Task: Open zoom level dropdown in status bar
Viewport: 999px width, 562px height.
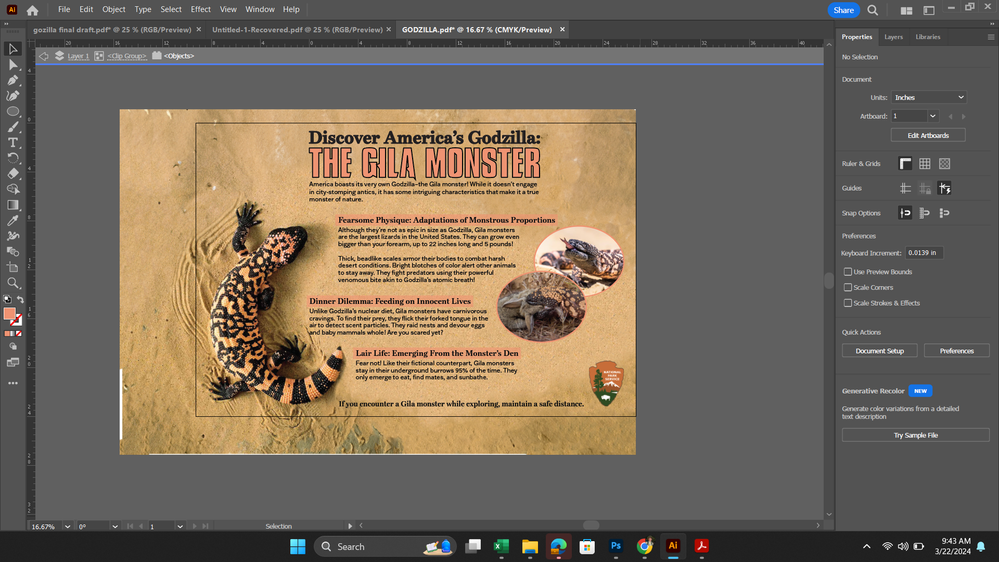Action: [68, 526]
